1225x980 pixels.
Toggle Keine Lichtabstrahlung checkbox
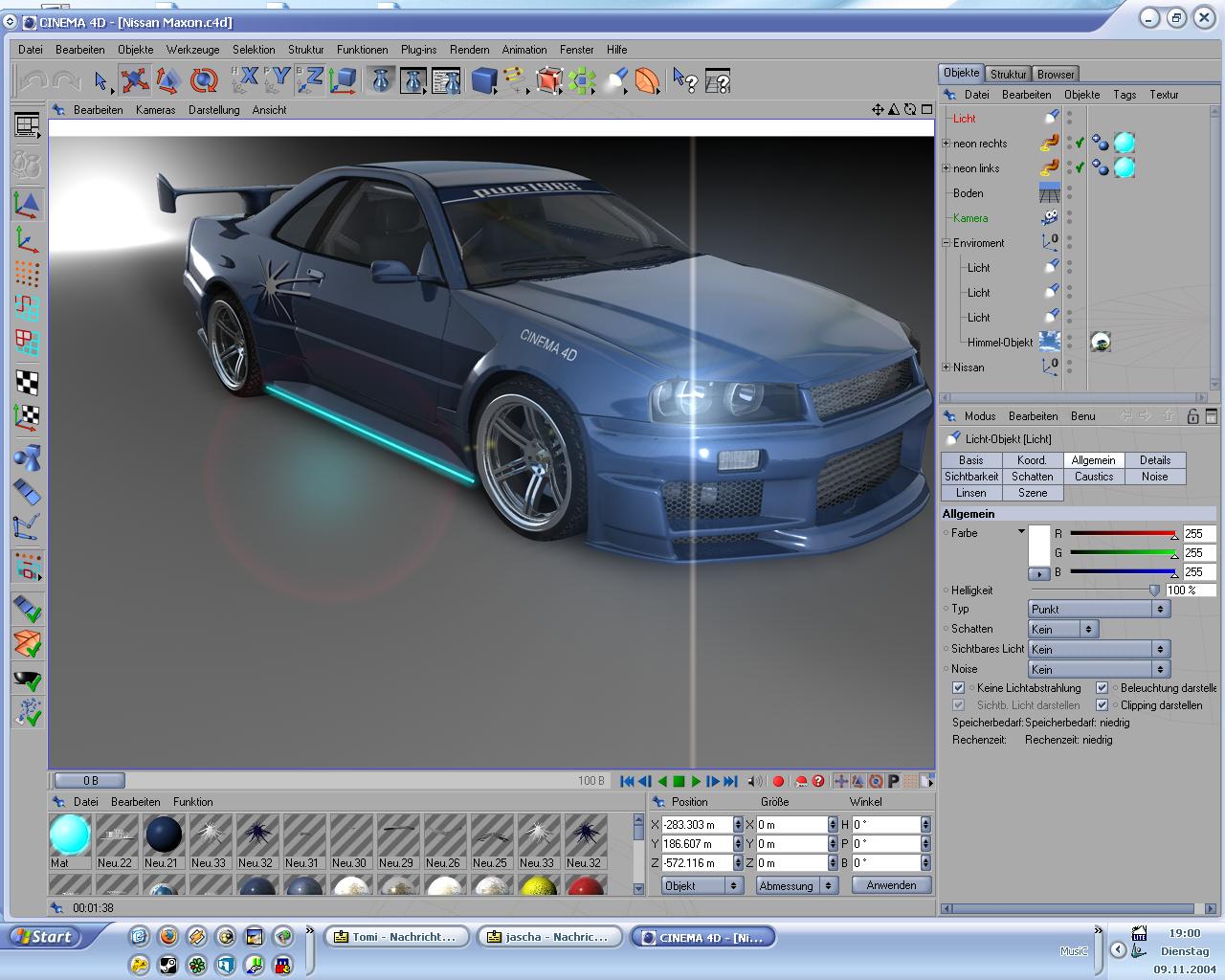(x=958, y=688)
